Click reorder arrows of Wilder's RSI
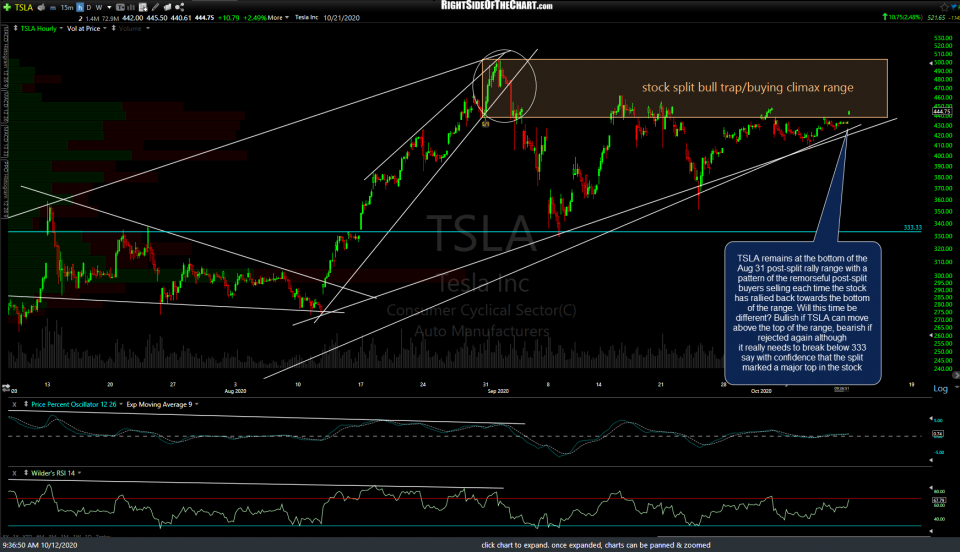This screenshot has height=552, width=960. [x=26, y=472]
